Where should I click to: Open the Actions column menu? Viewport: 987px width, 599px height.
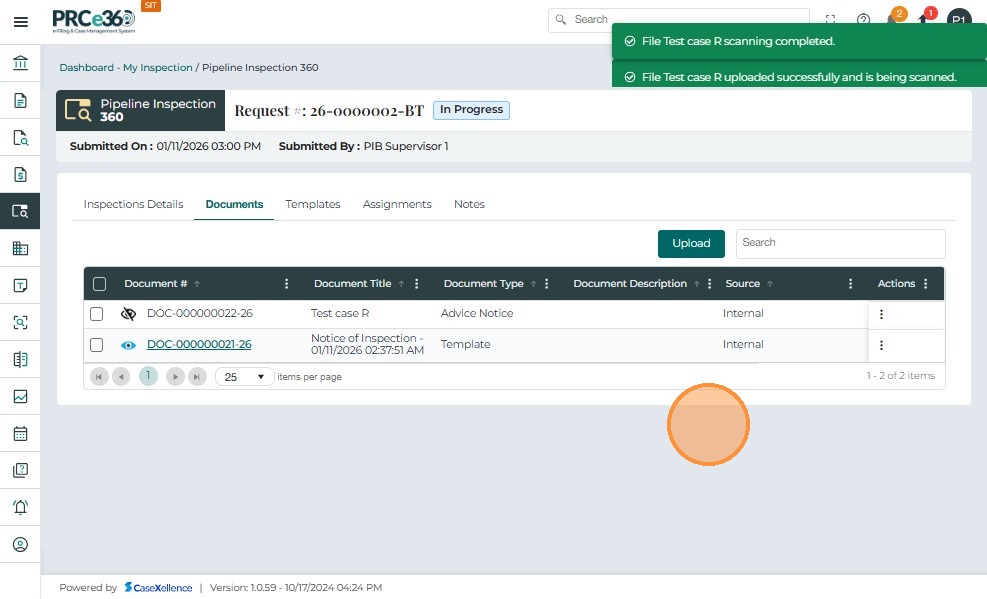926,284
